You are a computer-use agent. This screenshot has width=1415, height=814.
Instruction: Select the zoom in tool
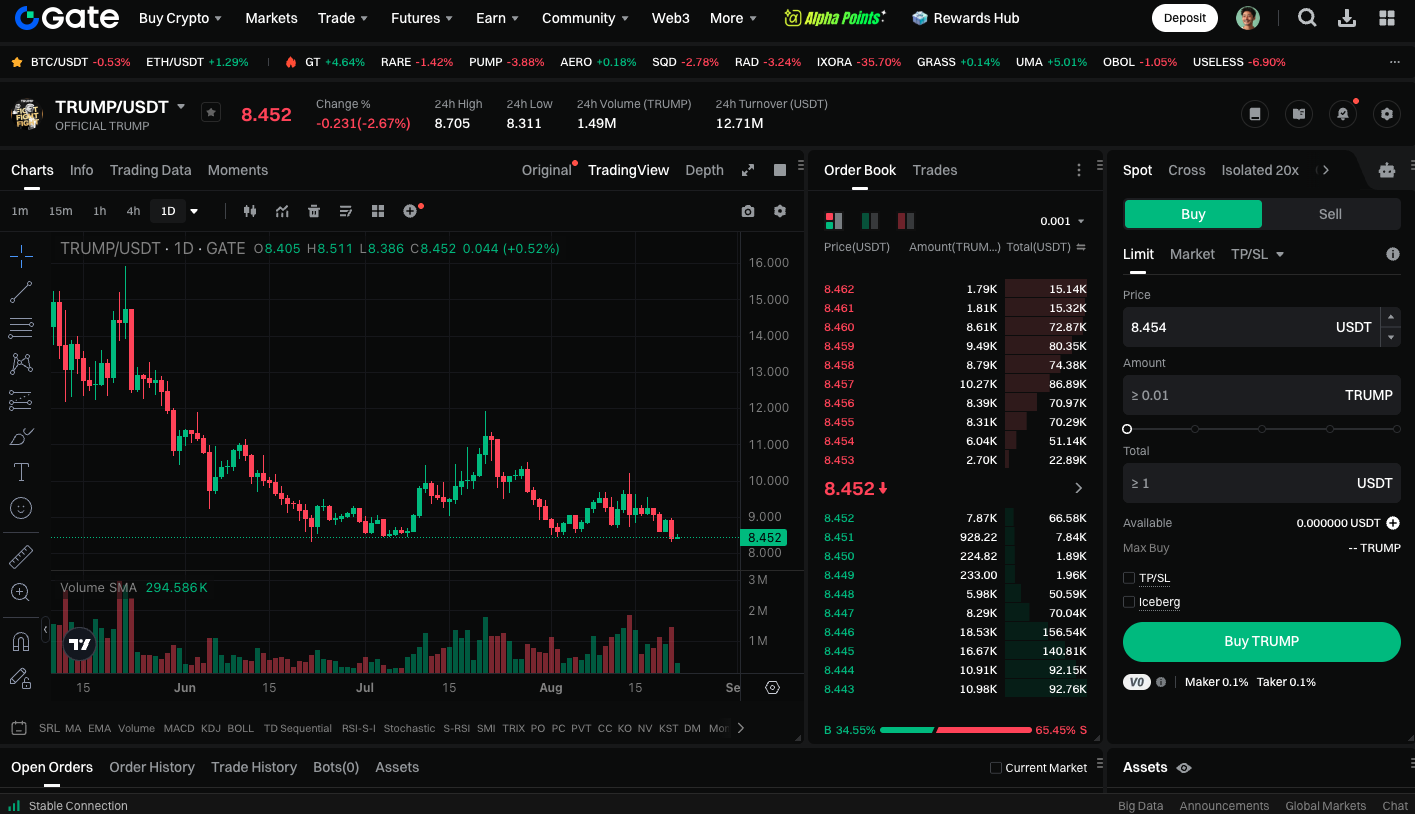21,592
